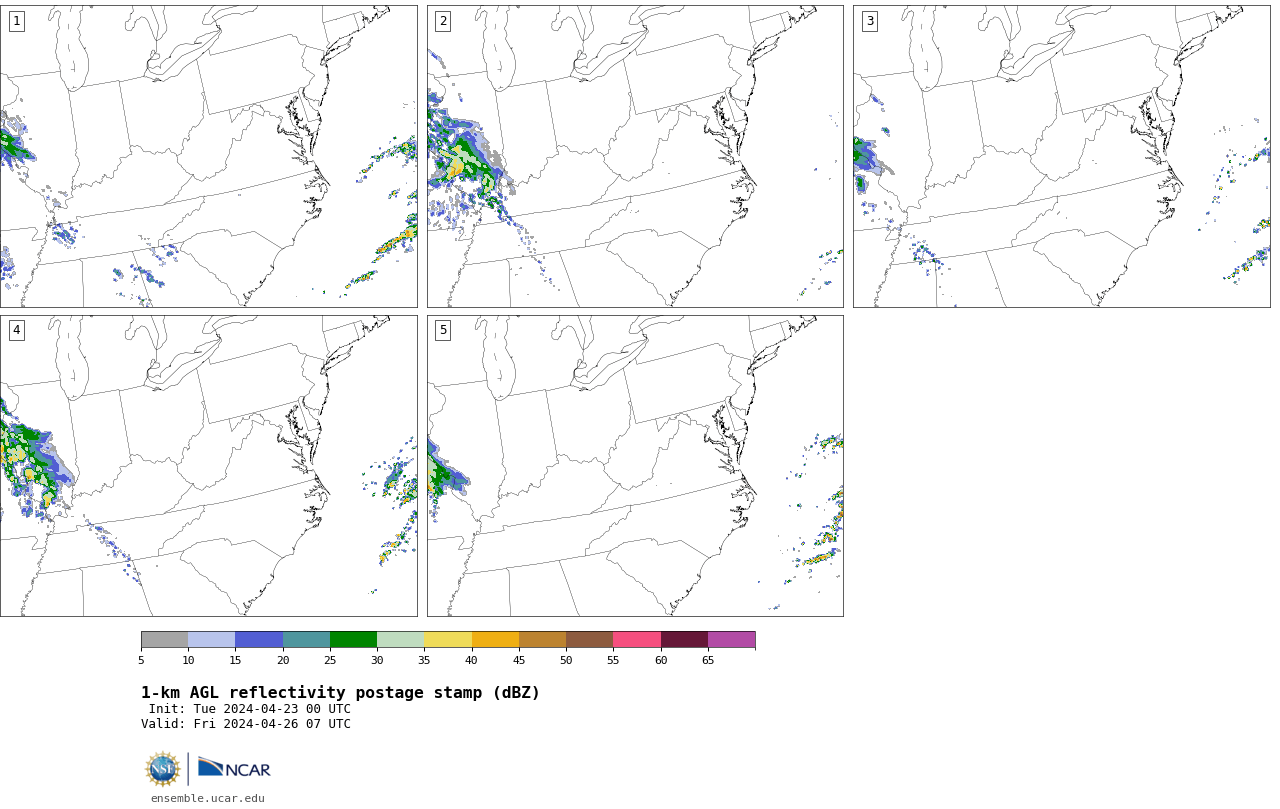Click the tan-brown 45-50 dBZ swatch
The width and height of the screenshot is (1280, 809).
tap(542, 640)
